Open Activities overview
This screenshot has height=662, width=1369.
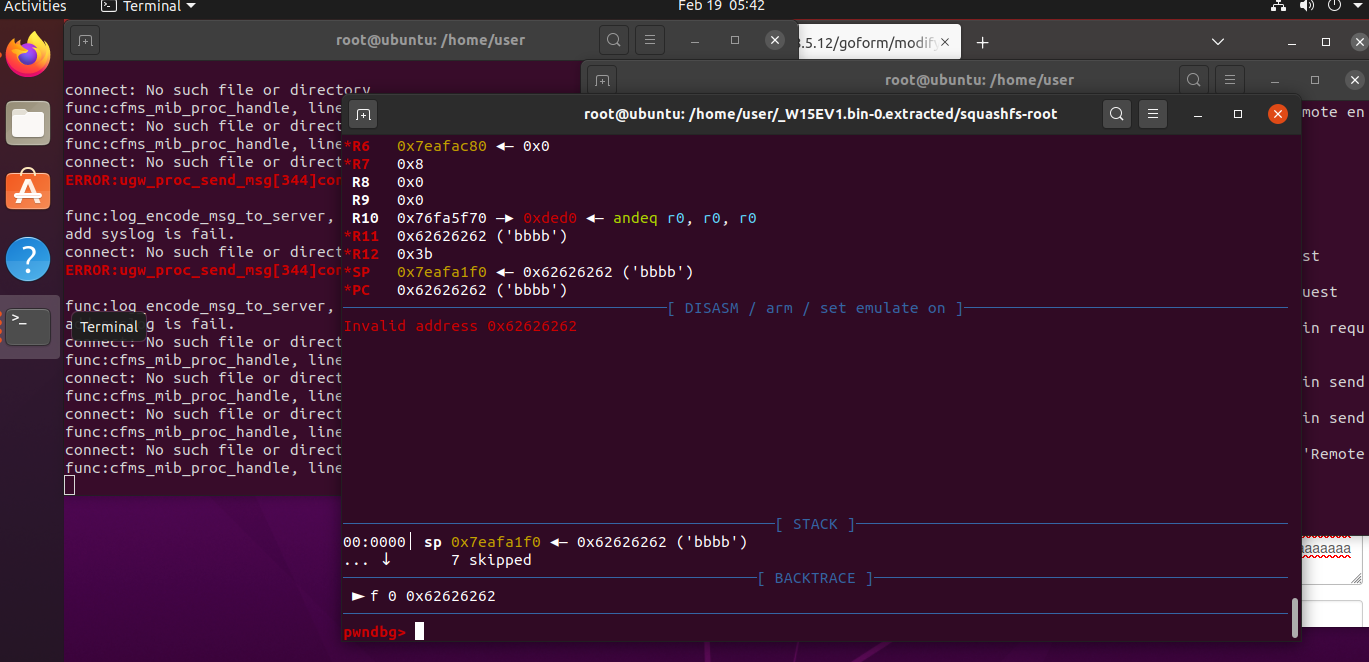click(x=35, y=7)
